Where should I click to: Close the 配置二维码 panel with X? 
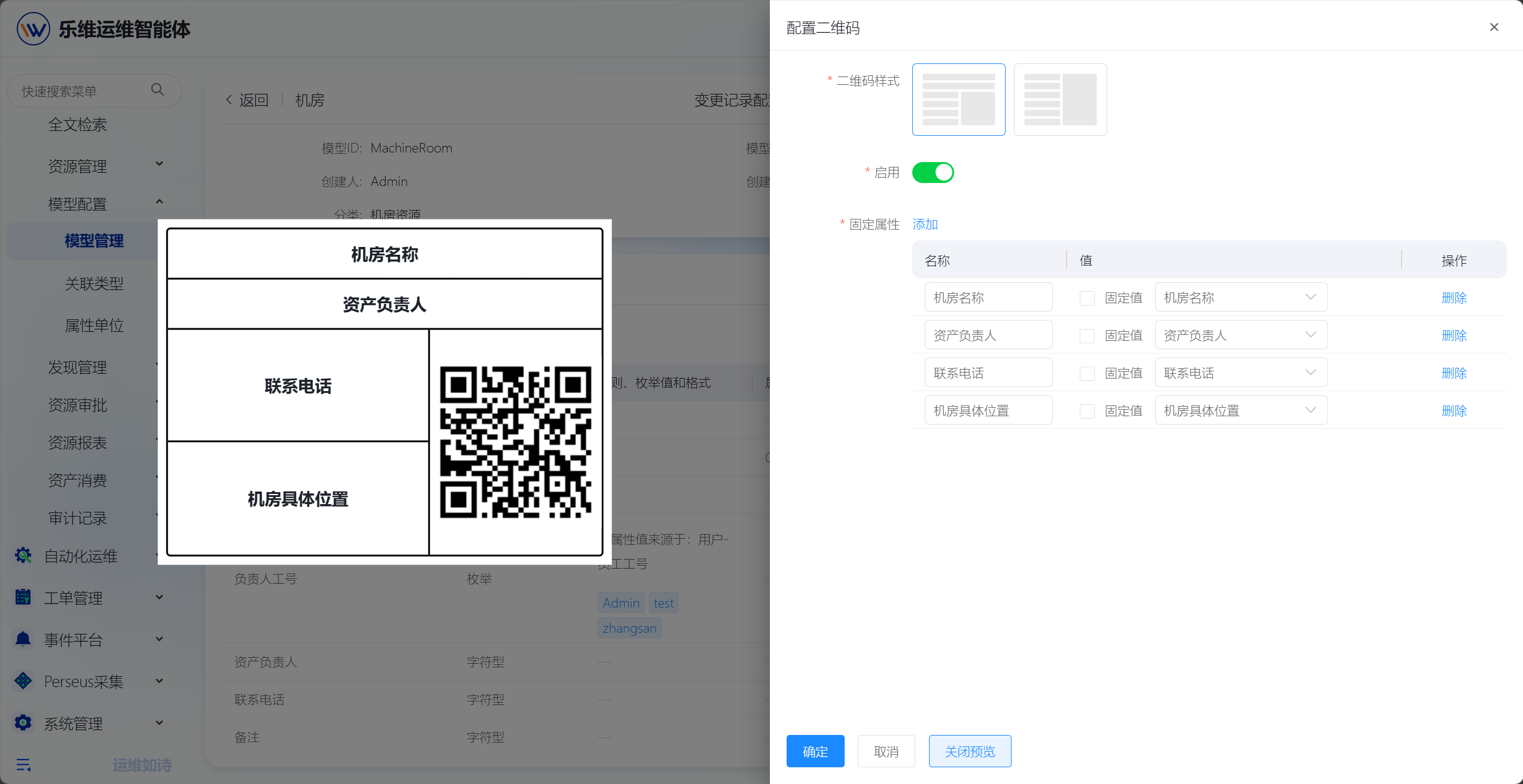(x=1494, y=27)
